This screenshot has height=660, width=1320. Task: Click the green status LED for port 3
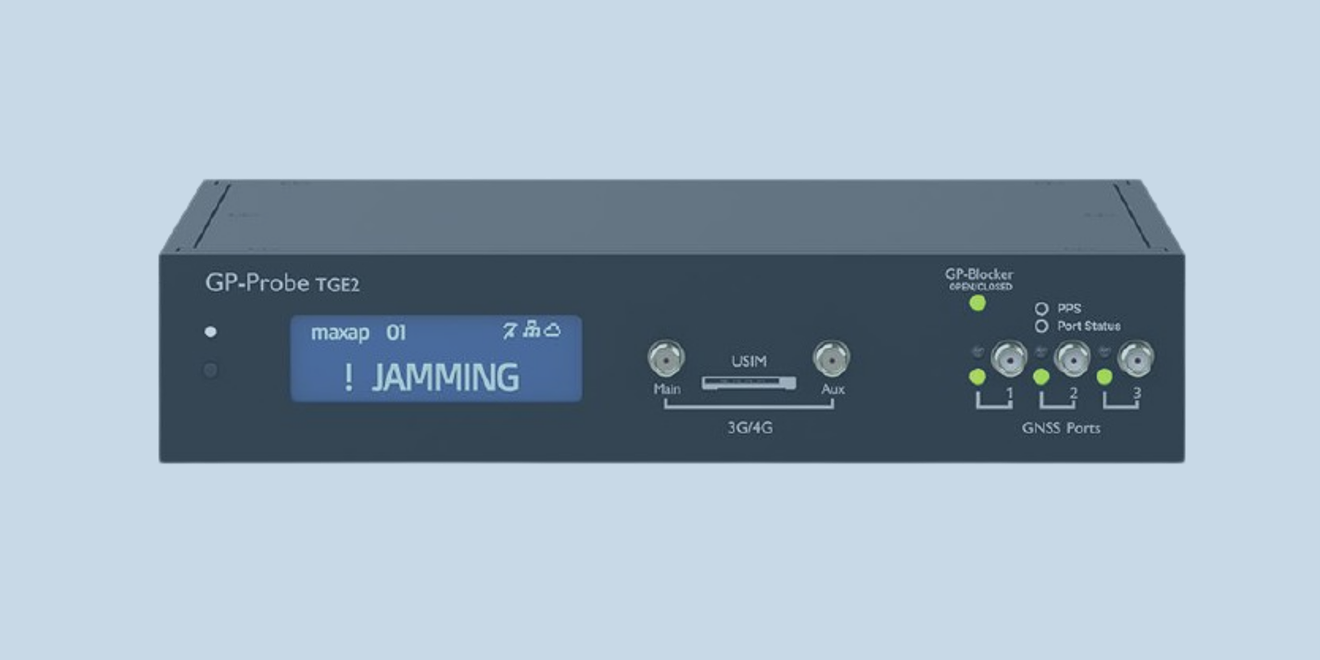click(x=1105, y=377)
